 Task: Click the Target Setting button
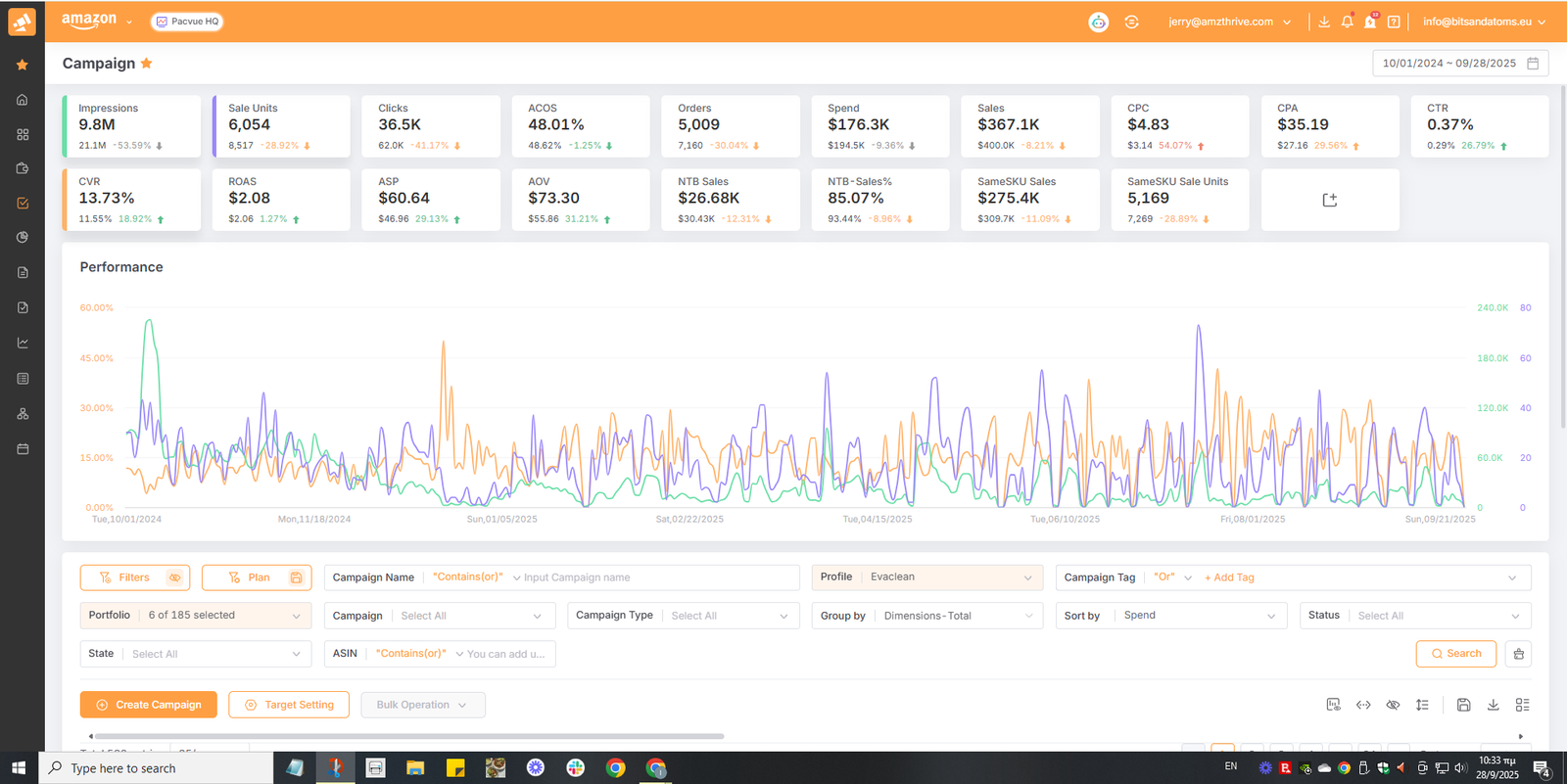point(289,705)
